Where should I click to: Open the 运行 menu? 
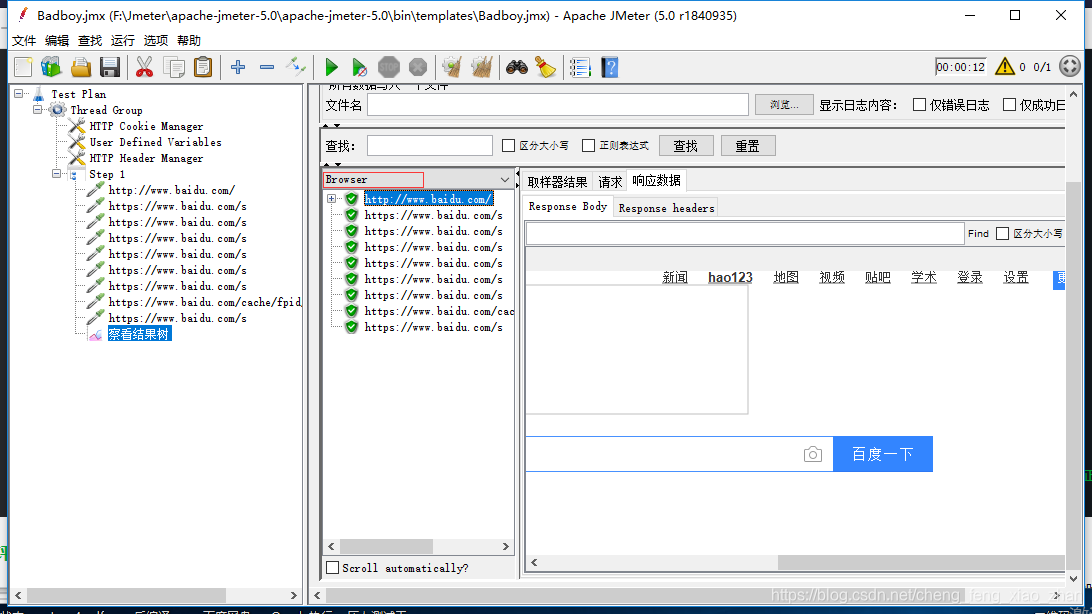[x=123, y=40]
